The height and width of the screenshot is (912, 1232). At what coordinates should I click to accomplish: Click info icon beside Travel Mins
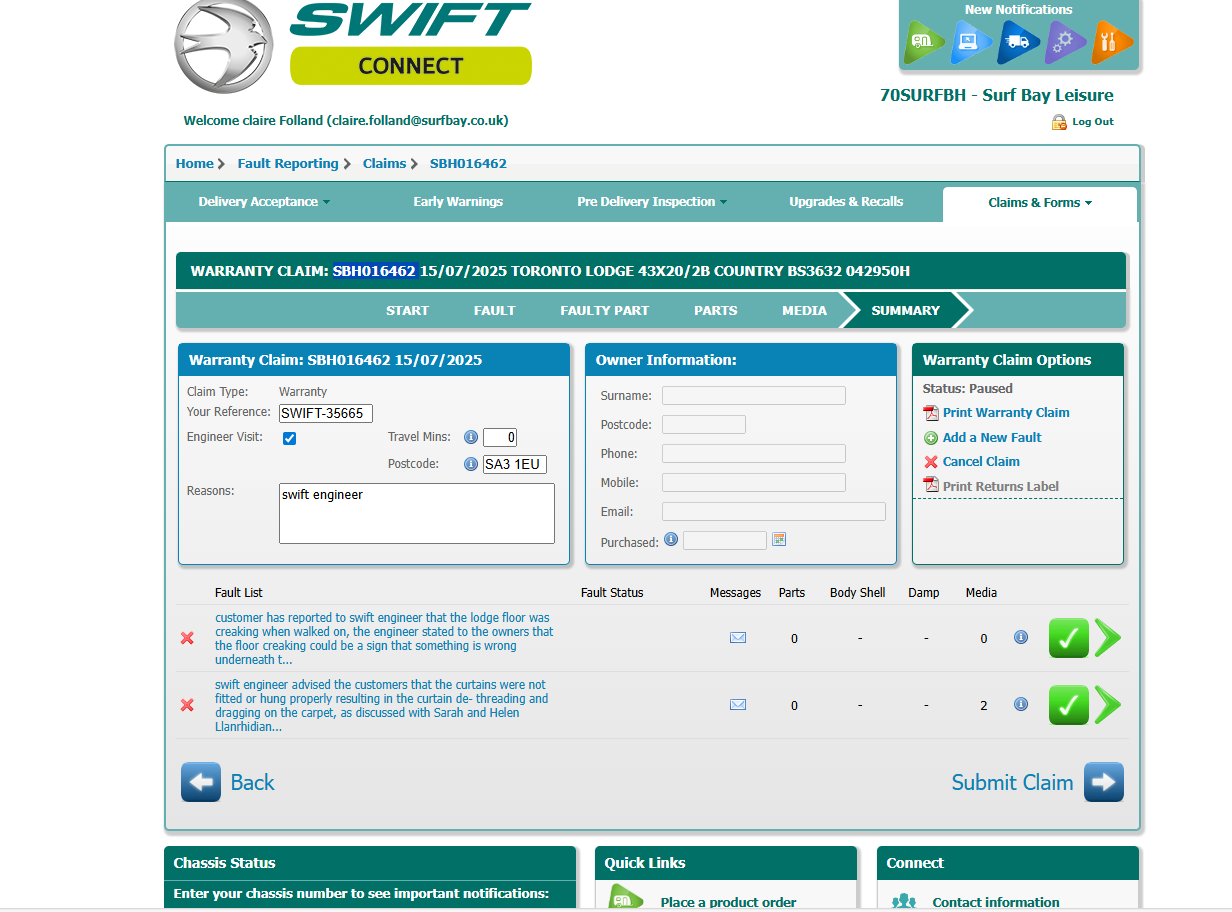click(471, 437)
